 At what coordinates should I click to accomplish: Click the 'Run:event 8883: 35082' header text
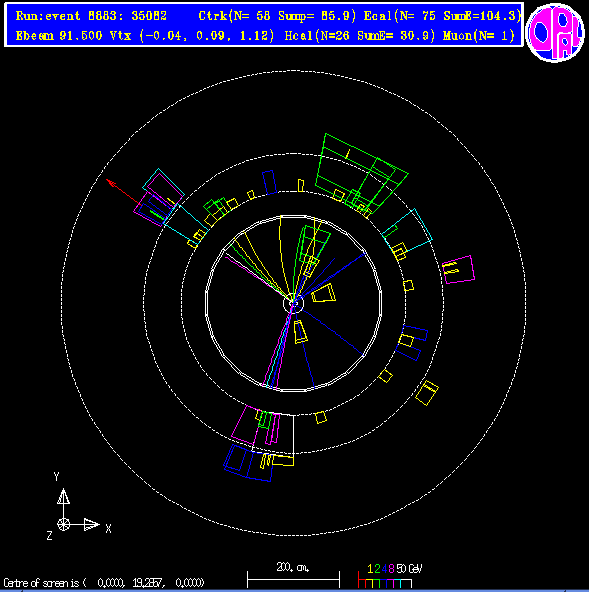tap(91, 16)
